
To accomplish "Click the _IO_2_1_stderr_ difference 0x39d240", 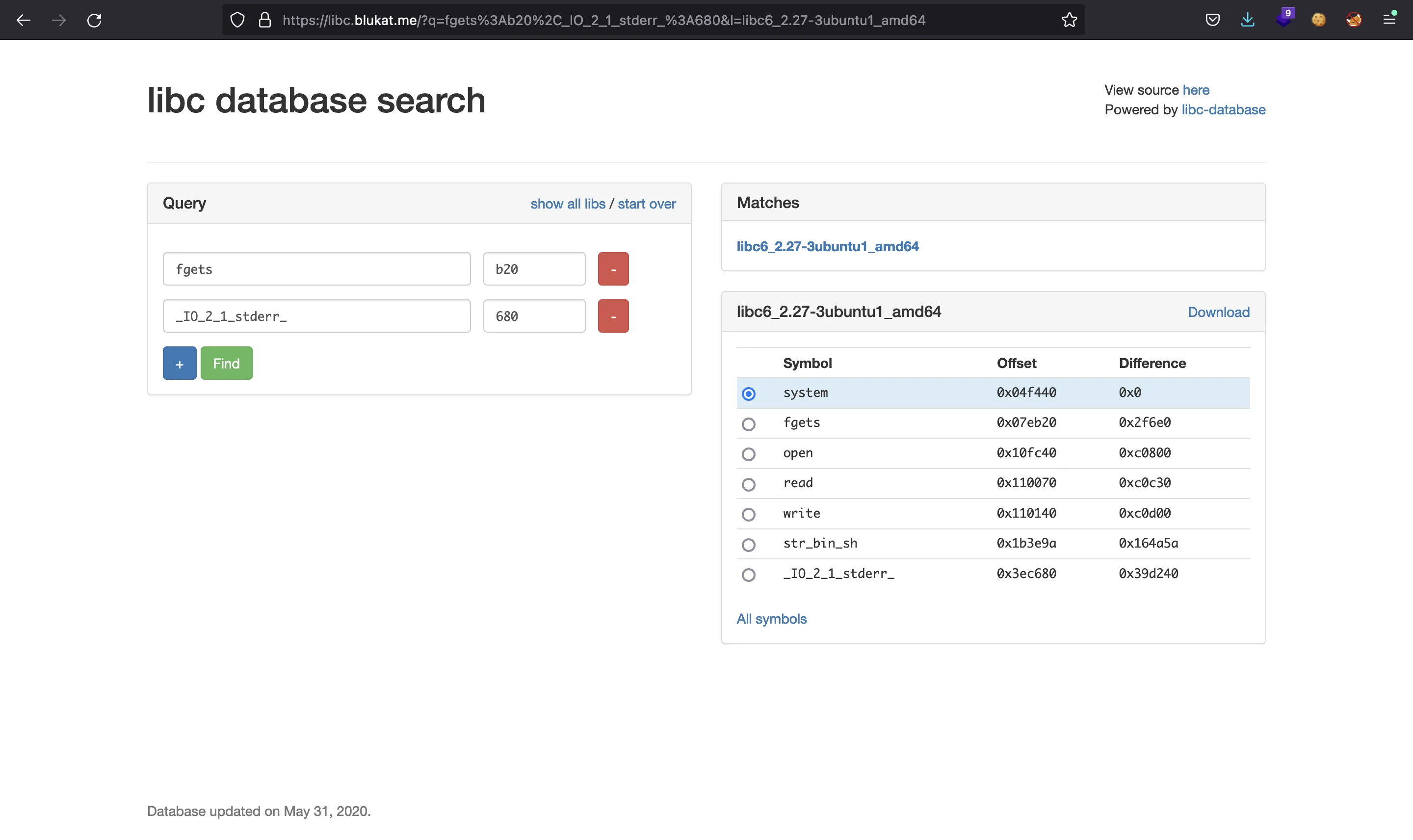I will pos(1148,574).
